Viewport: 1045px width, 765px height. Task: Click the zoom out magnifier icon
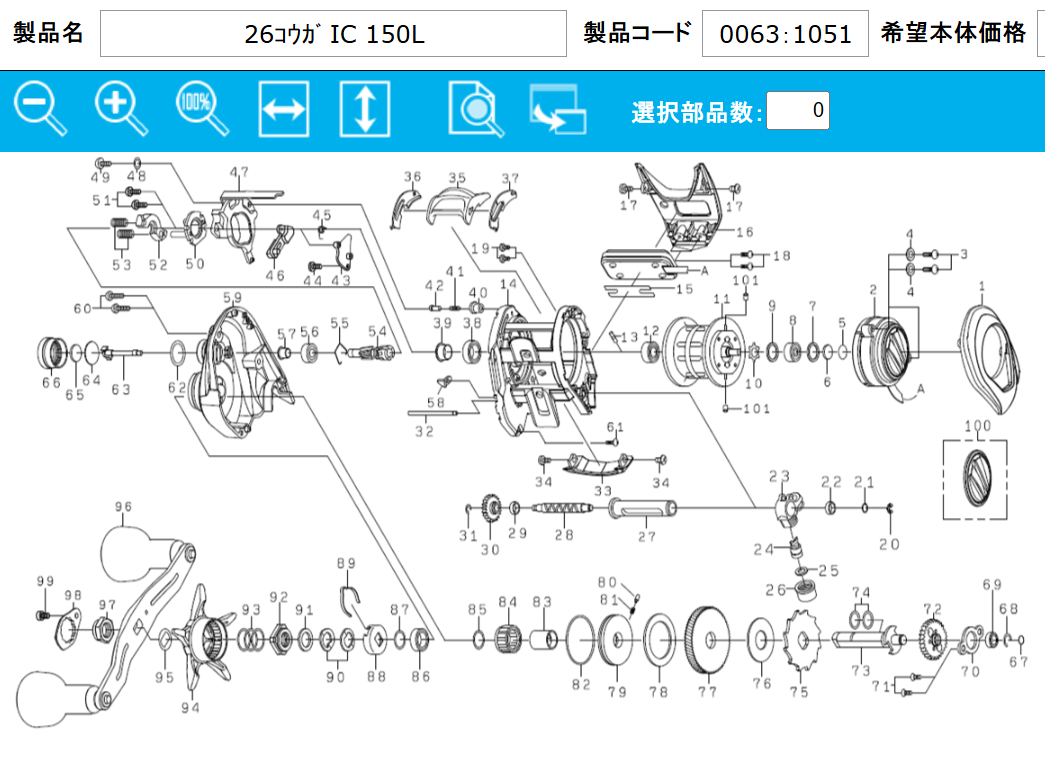40,109
